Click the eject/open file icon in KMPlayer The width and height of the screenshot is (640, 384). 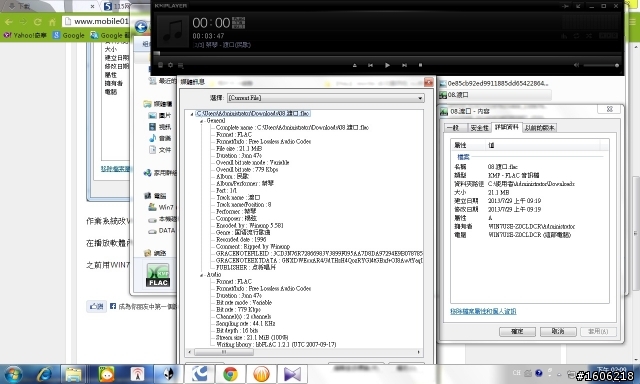point(354,65)
